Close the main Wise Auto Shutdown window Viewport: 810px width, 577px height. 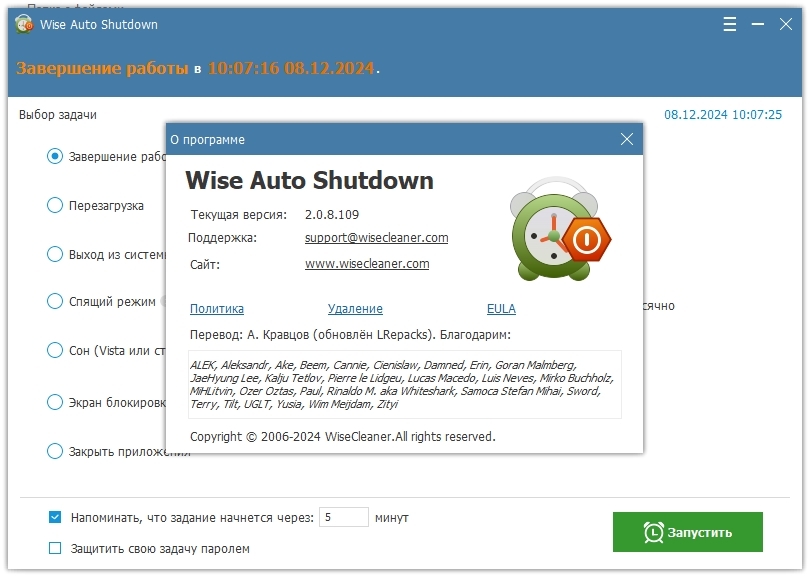786,24
